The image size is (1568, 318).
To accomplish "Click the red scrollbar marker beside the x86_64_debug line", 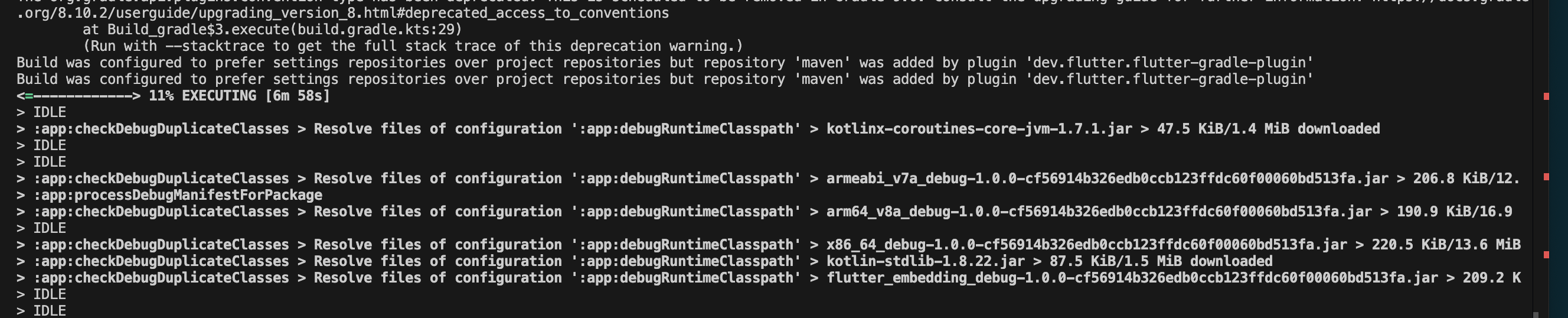I will tap(1546, 255).
